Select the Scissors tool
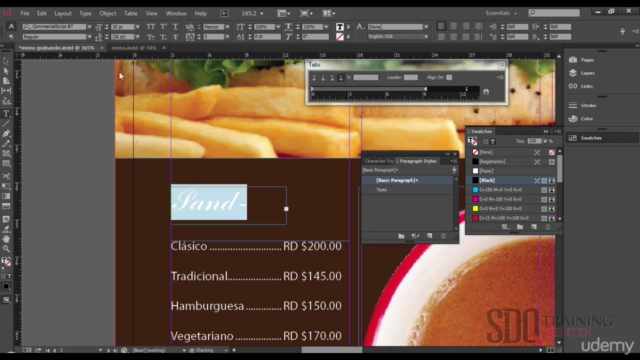This screenshot has height=360, width=640. (6, 176)
